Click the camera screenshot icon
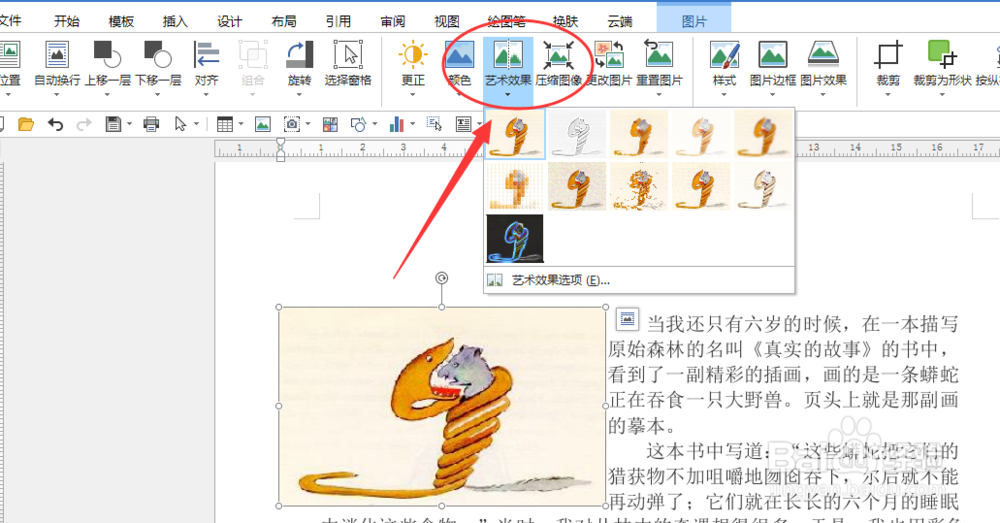This screenshot has height=523, width=1000. coord(292,124)
